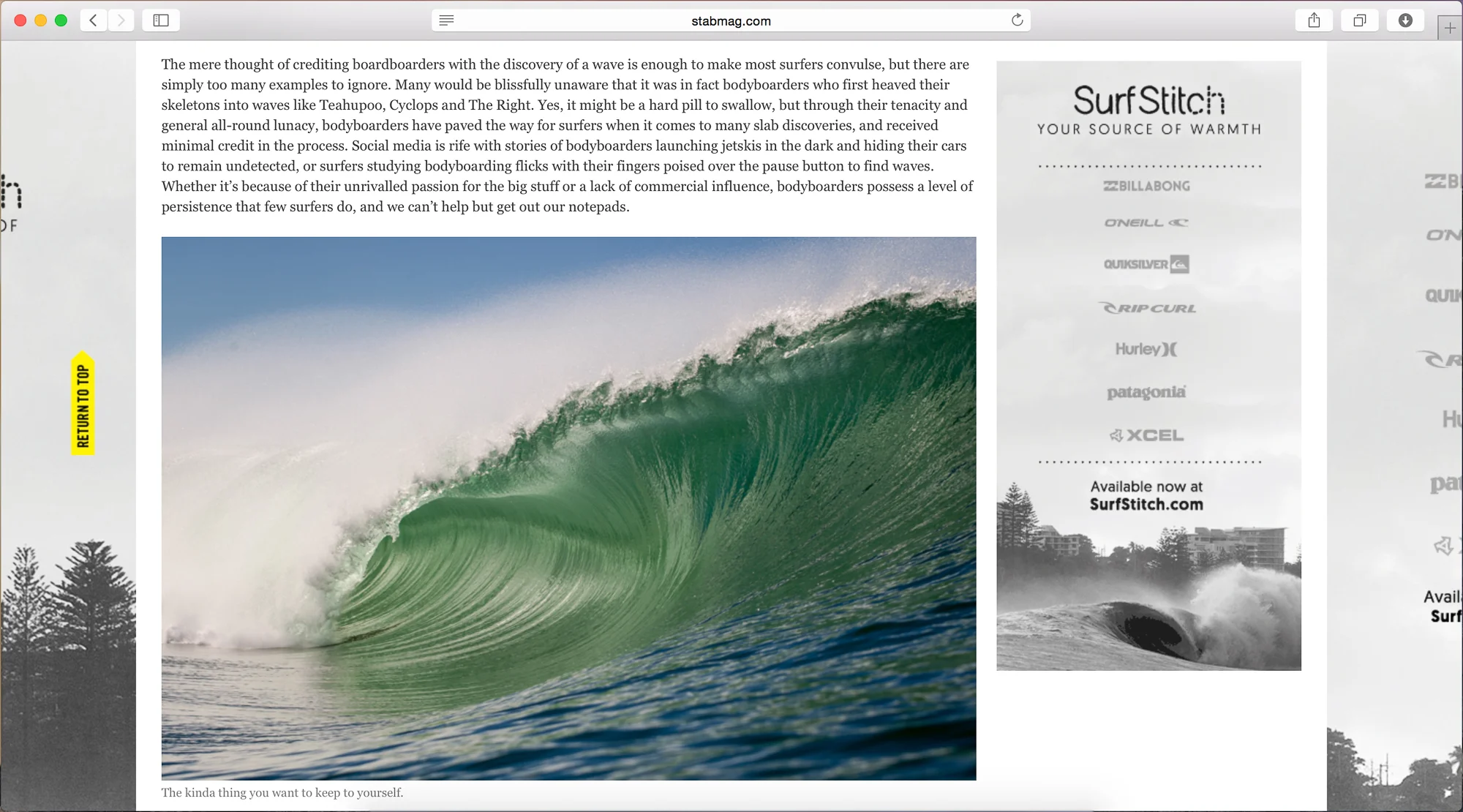Add a new tab with plus button
This screenshot has height=812, width=1463.
[x=1450, y=29]
